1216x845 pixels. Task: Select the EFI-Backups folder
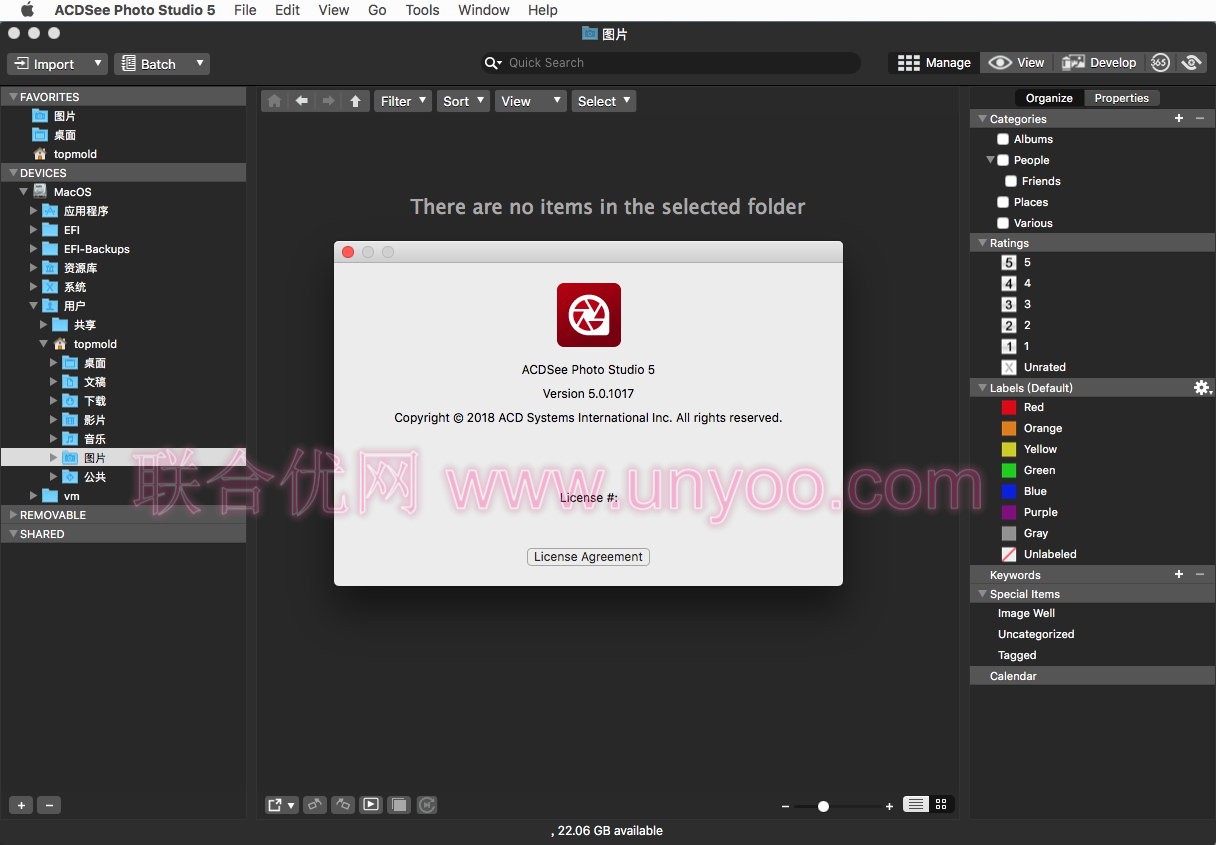point(97,249)
